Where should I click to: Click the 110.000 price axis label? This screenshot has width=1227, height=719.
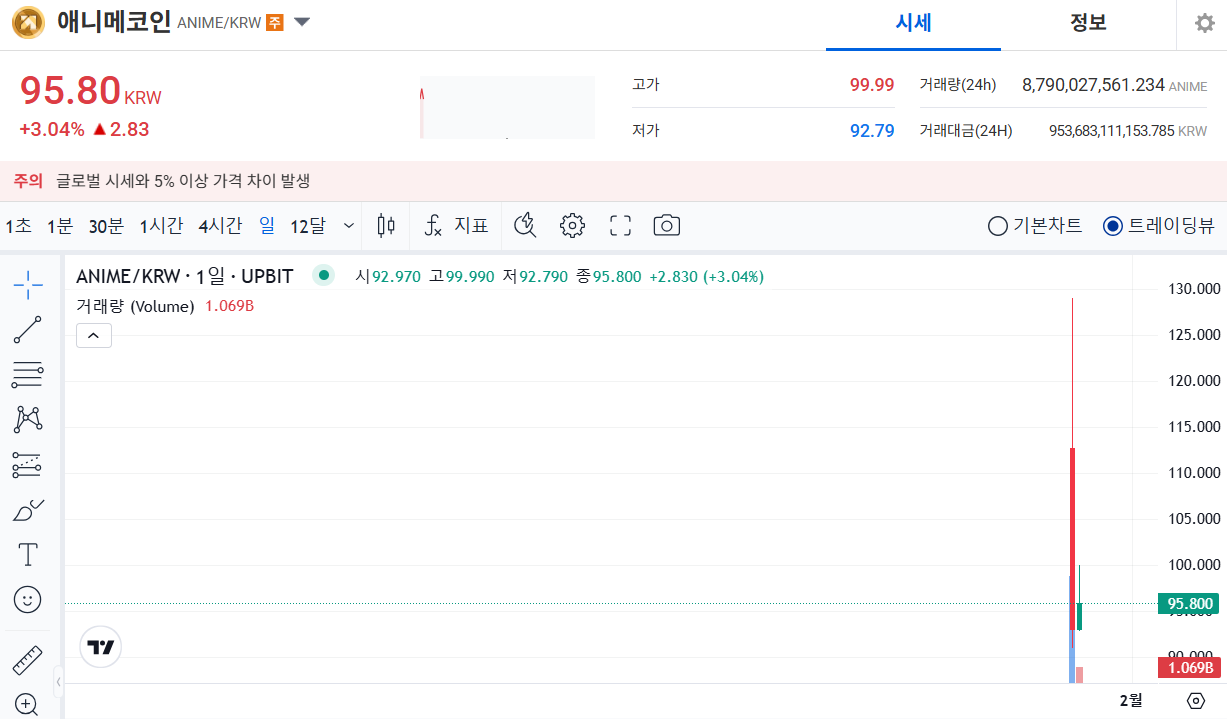[1194, 473]
